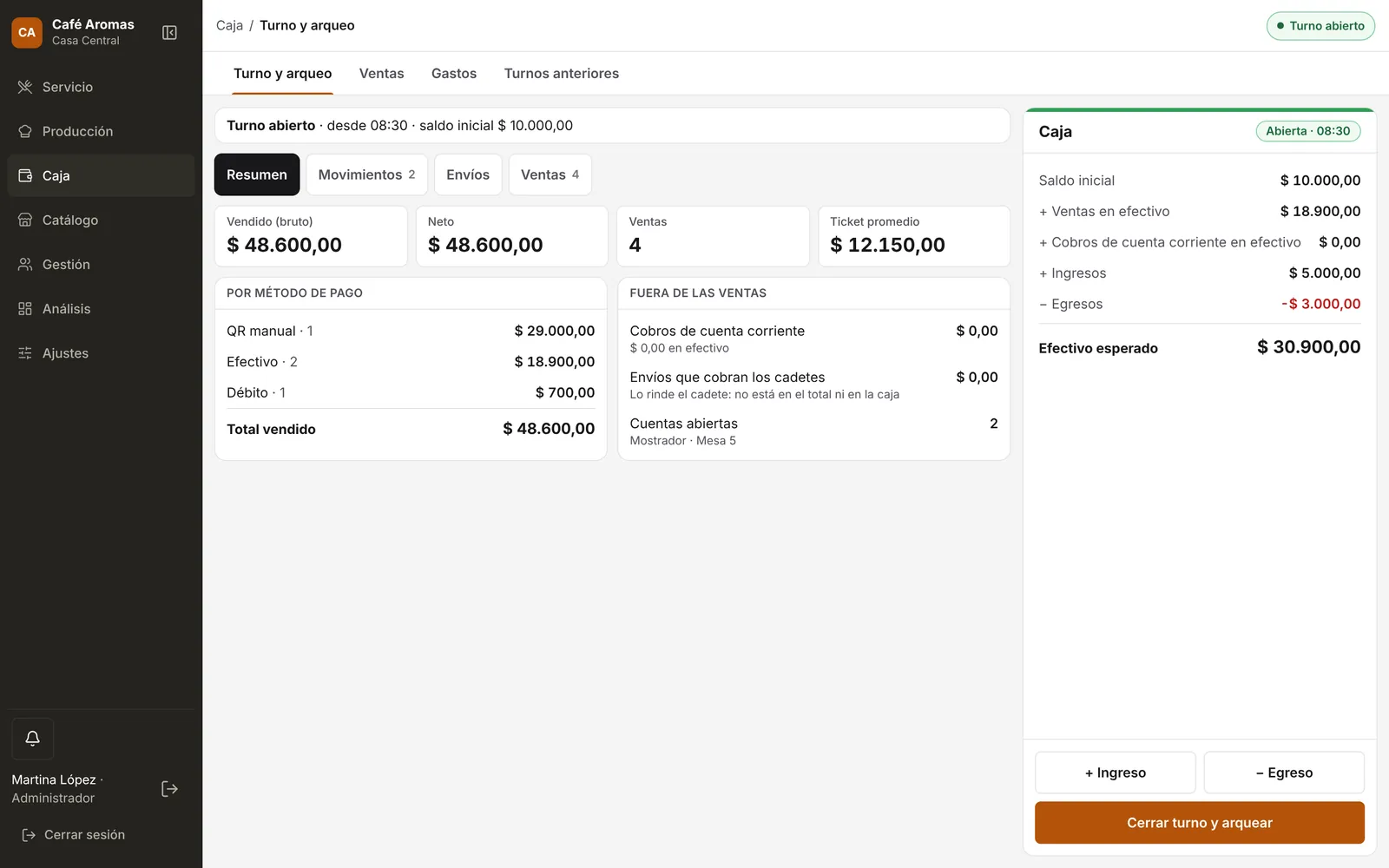Go to Producción section
Viewport: 1389px width, 868px height.
[101, 131]
